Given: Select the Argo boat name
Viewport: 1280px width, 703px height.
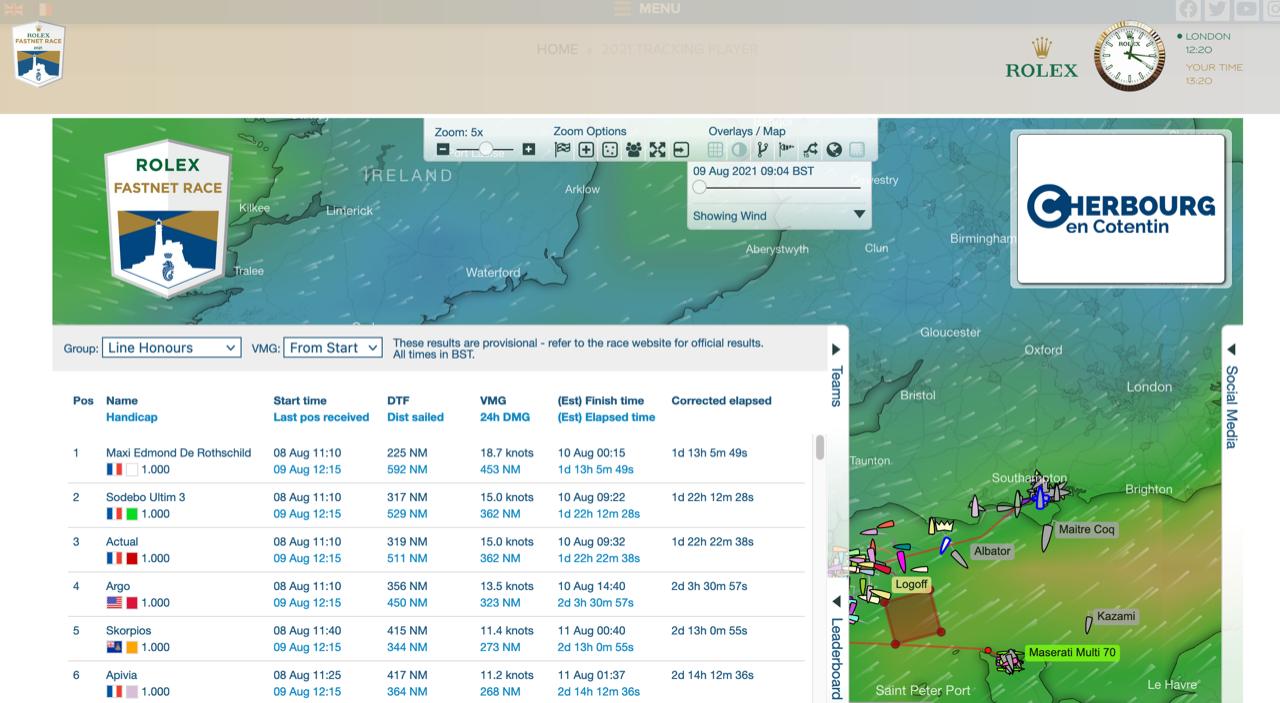Looking at the screenshot, I should coord(118,586).
